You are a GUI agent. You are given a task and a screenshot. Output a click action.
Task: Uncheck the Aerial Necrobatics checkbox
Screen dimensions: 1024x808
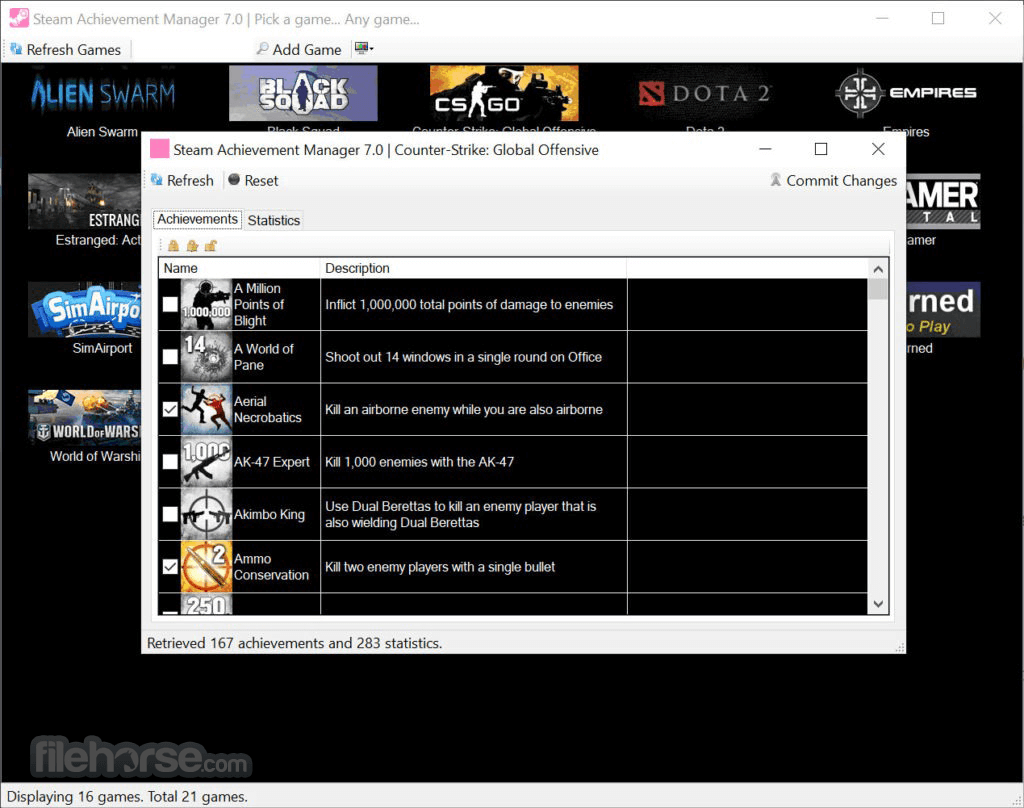pos(170,409)
